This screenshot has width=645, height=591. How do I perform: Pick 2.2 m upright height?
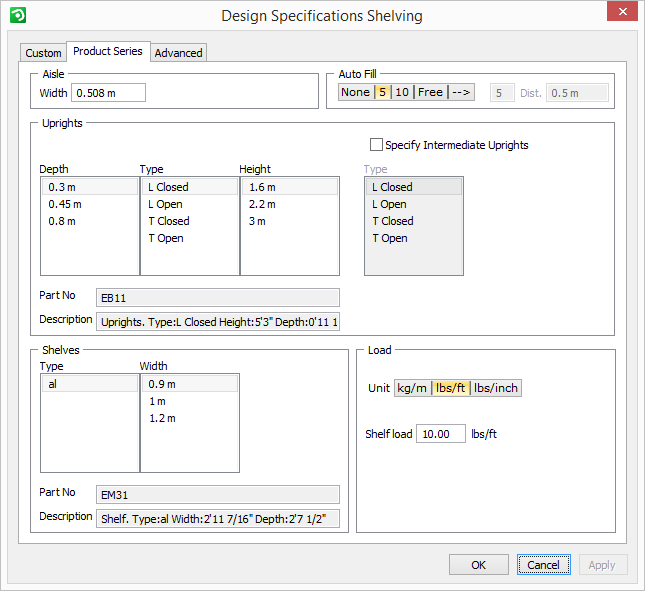pyautogui.click(x=263, y=204)
